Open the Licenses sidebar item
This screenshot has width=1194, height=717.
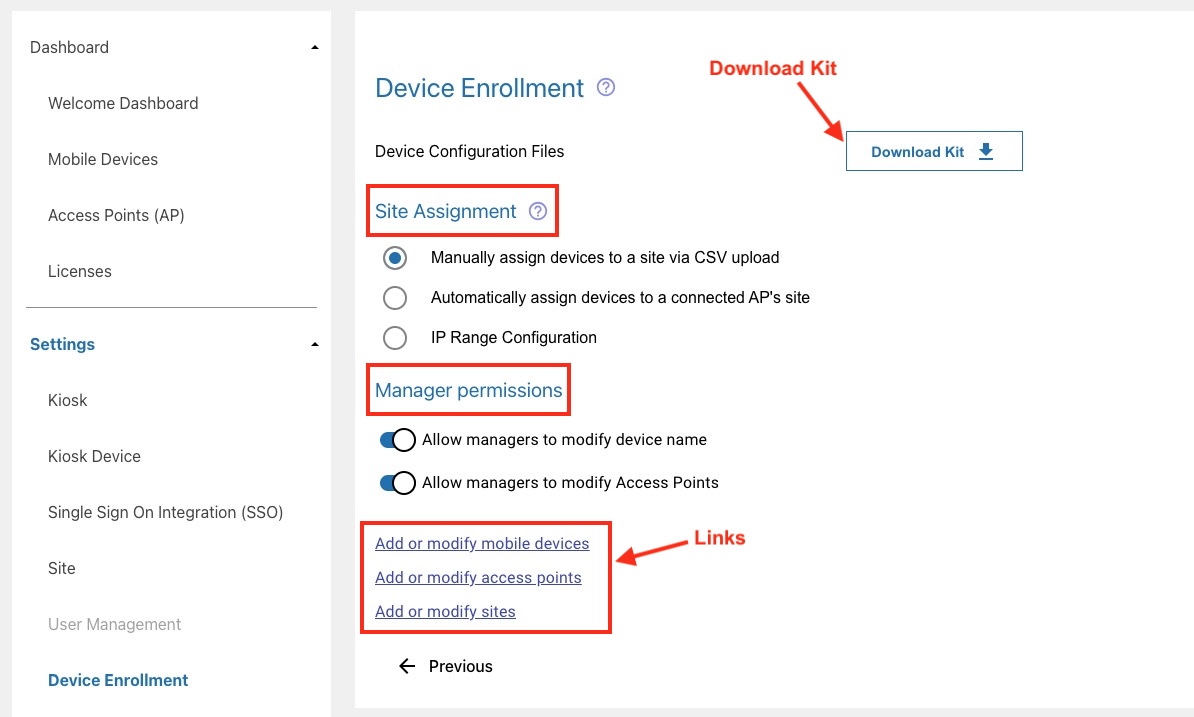(80, 271)
